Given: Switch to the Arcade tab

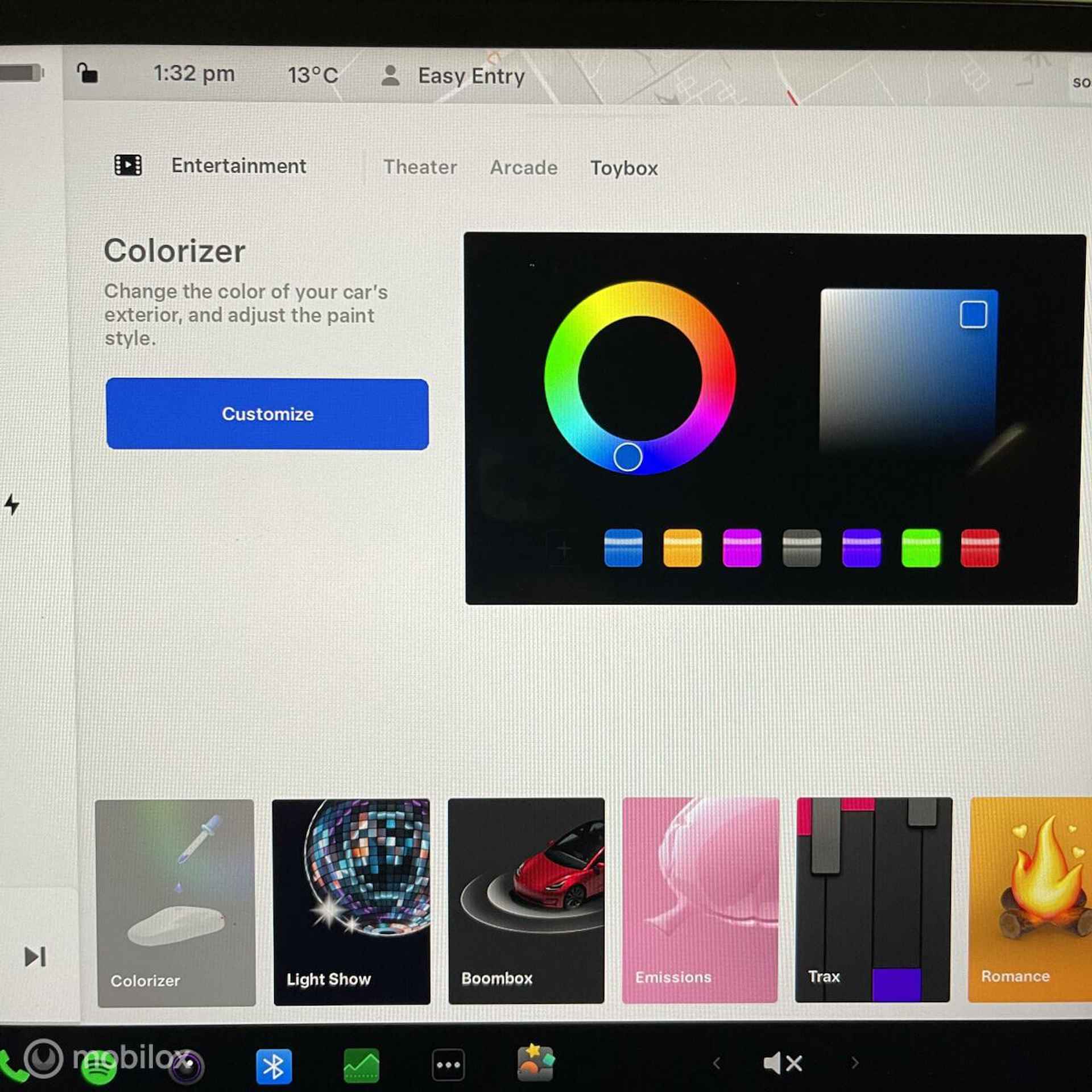Looking at the screenshot, I should coord(522,167).
